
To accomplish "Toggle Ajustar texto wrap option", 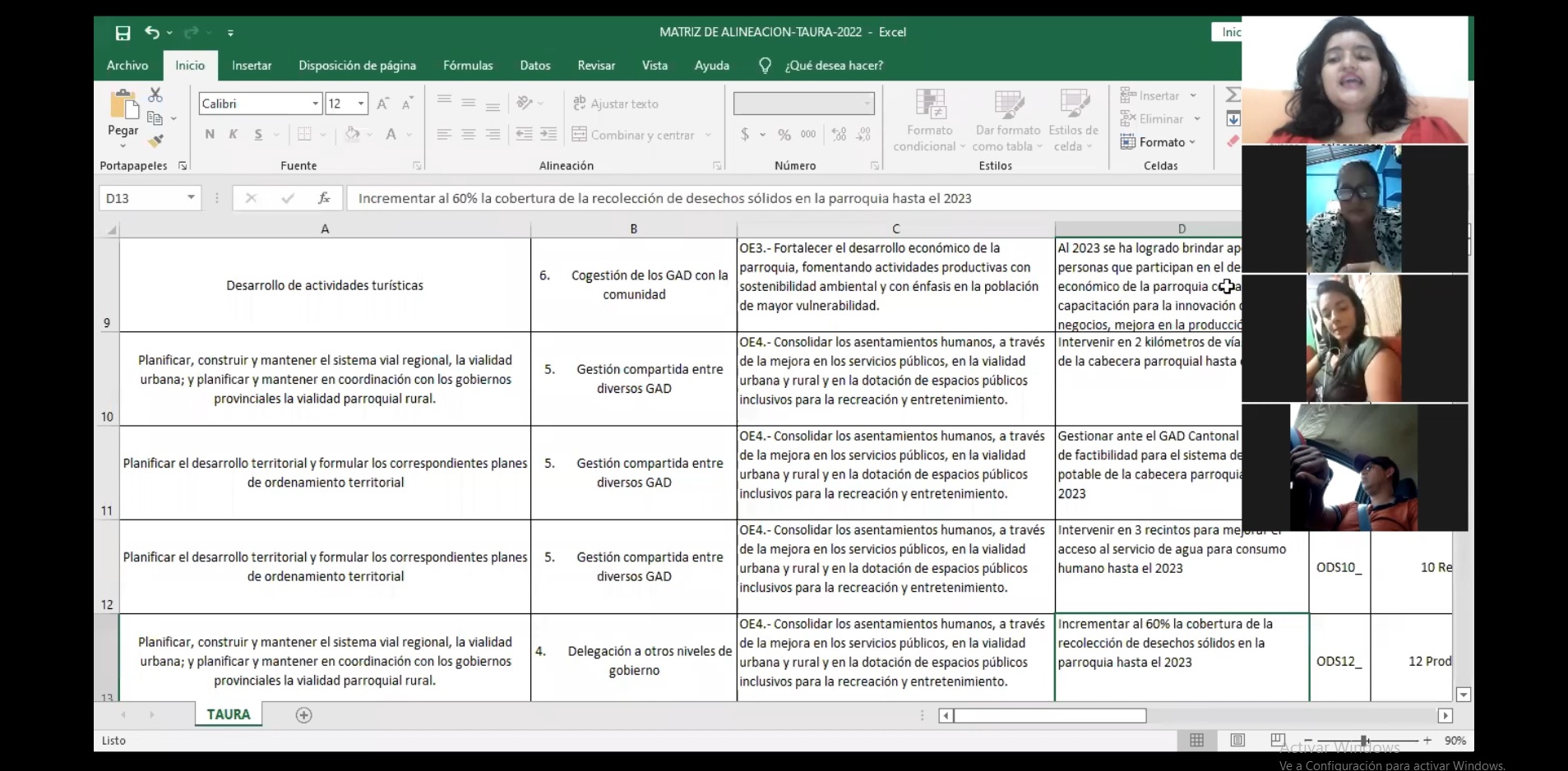I will (615, 104).
